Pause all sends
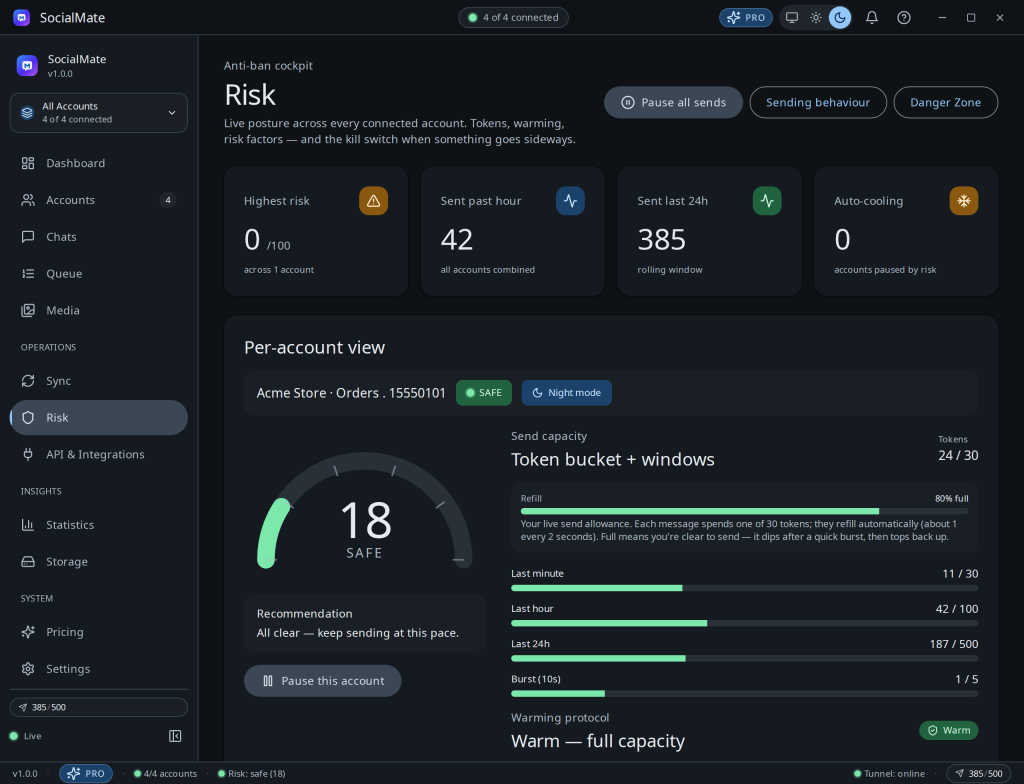The image size is (1024, 784). [673, 103]
